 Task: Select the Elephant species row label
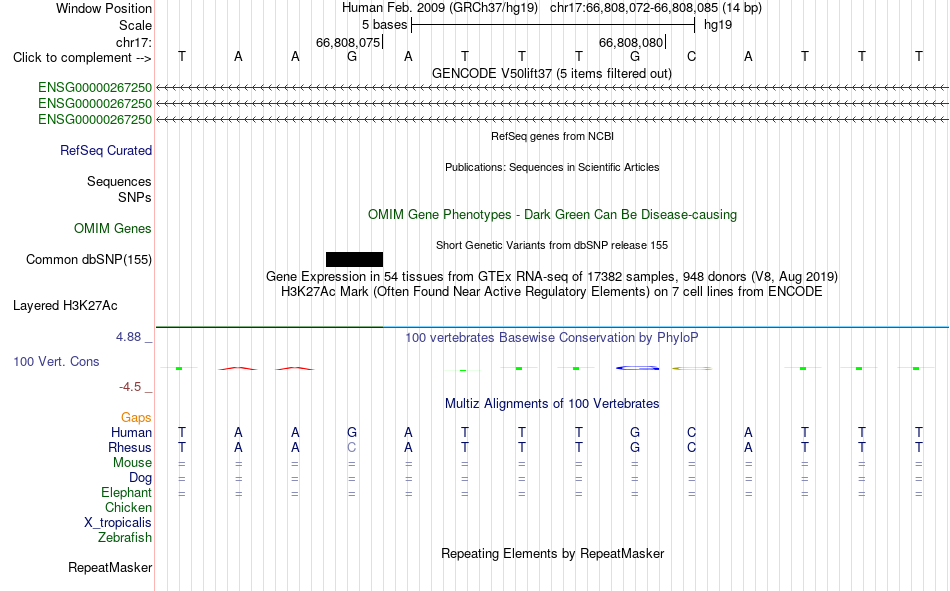click(x=127, y=492)
